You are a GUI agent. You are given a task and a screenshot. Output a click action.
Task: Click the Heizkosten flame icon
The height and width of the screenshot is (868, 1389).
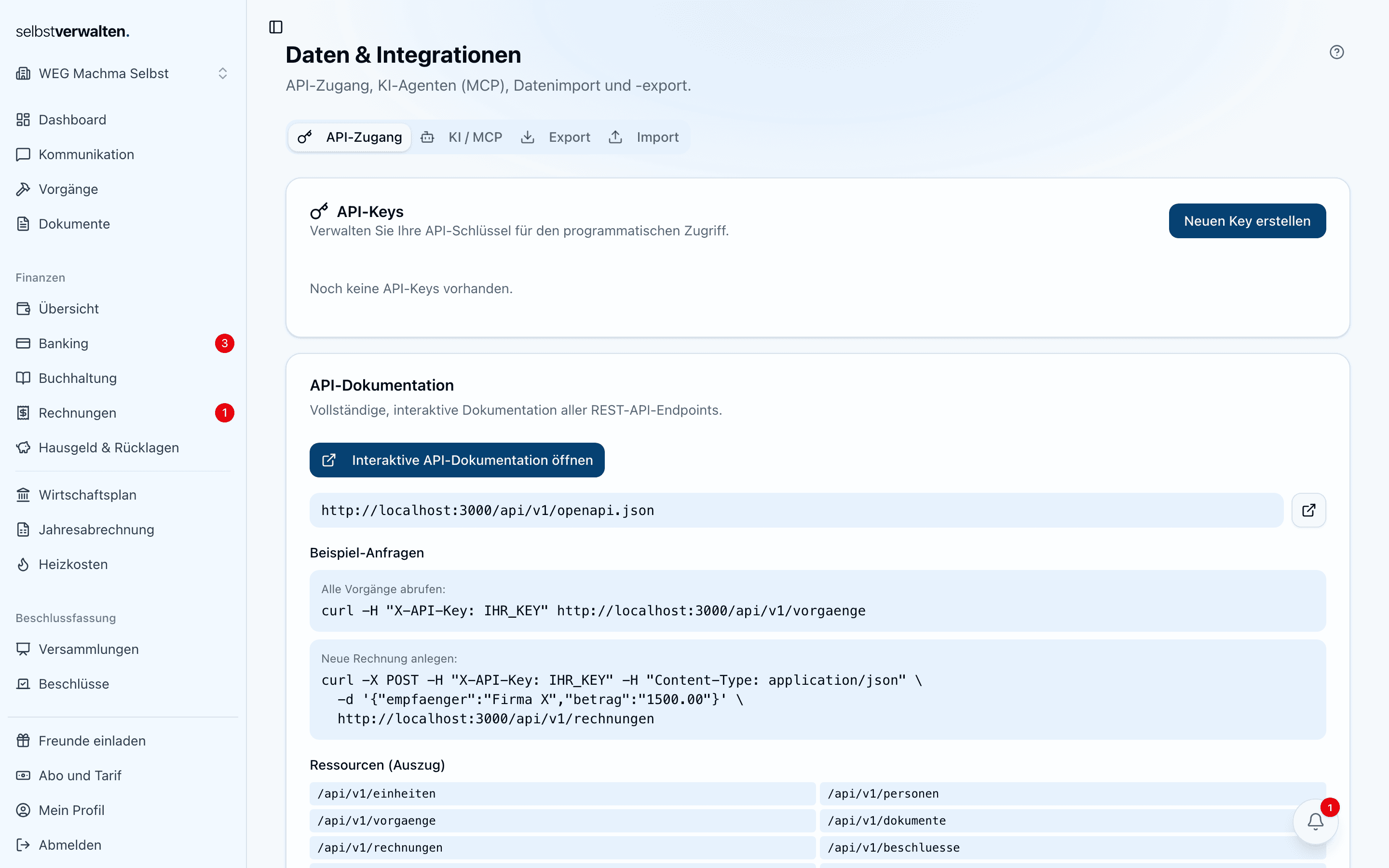[x=23, y=564]
